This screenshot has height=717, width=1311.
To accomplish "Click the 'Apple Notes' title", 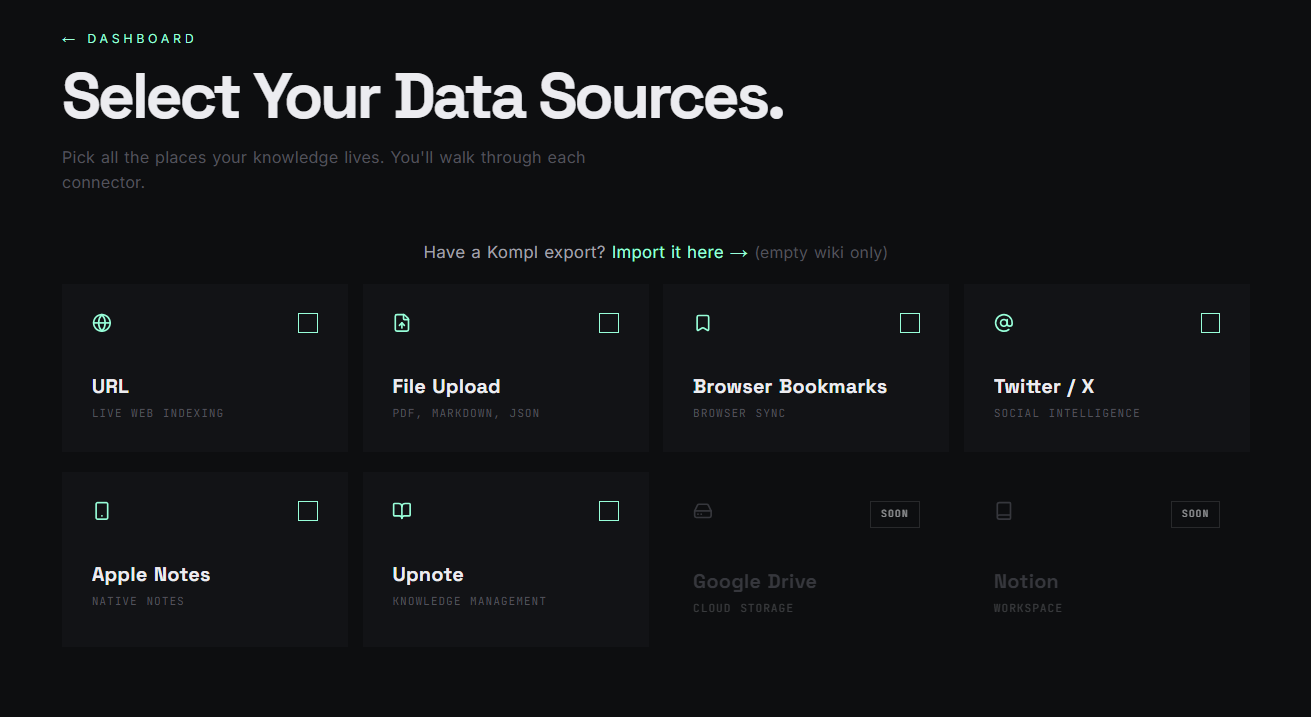I will click(151, 575).
